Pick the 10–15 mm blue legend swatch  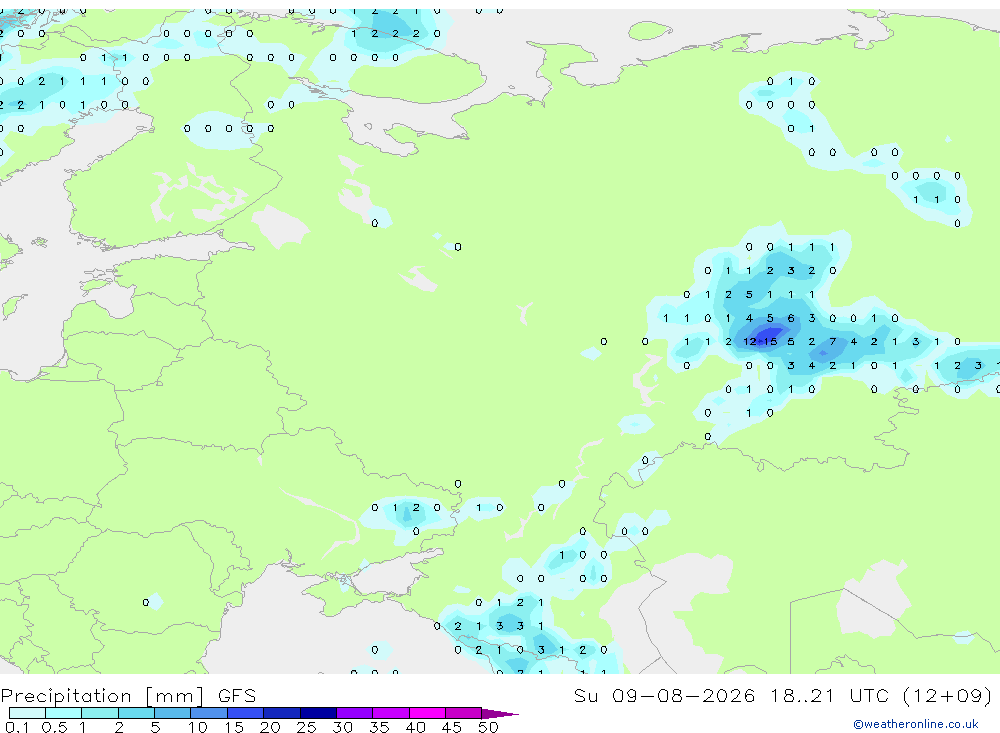point(209,713)
